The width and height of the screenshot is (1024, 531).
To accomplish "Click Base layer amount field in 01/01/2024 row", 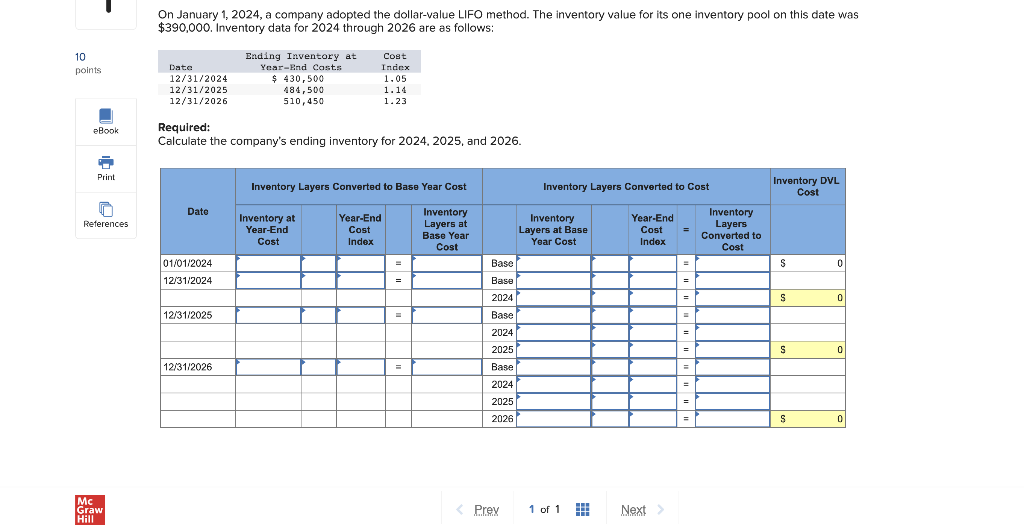I will pos(554,263).
